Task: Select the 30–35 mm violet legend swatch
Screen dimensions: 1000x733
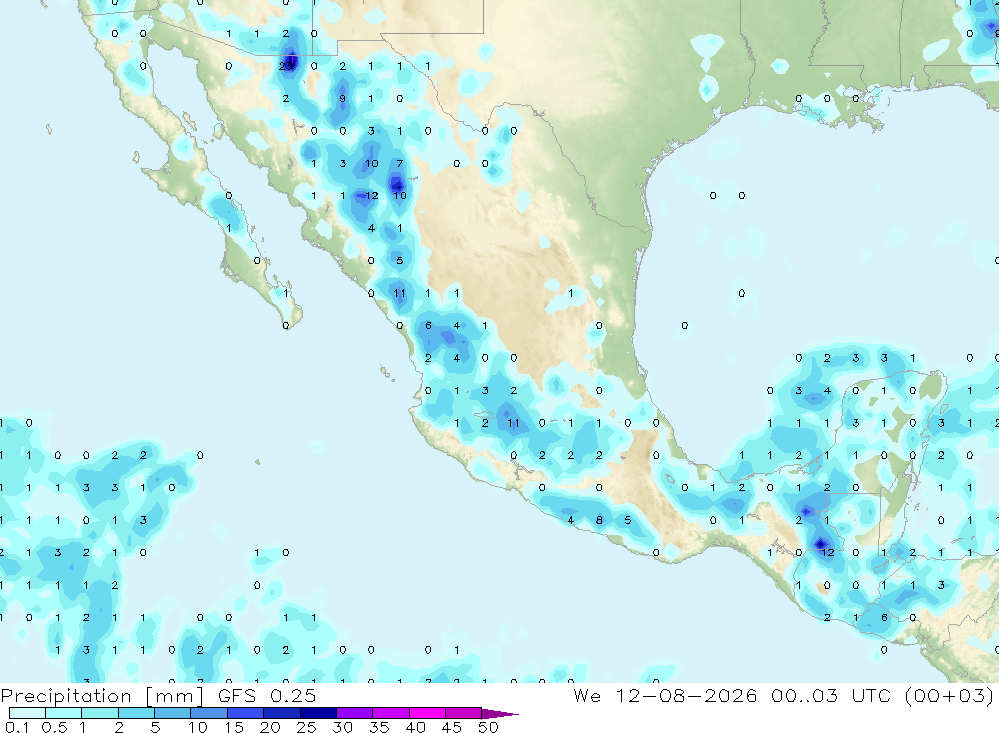Action: 355,713
